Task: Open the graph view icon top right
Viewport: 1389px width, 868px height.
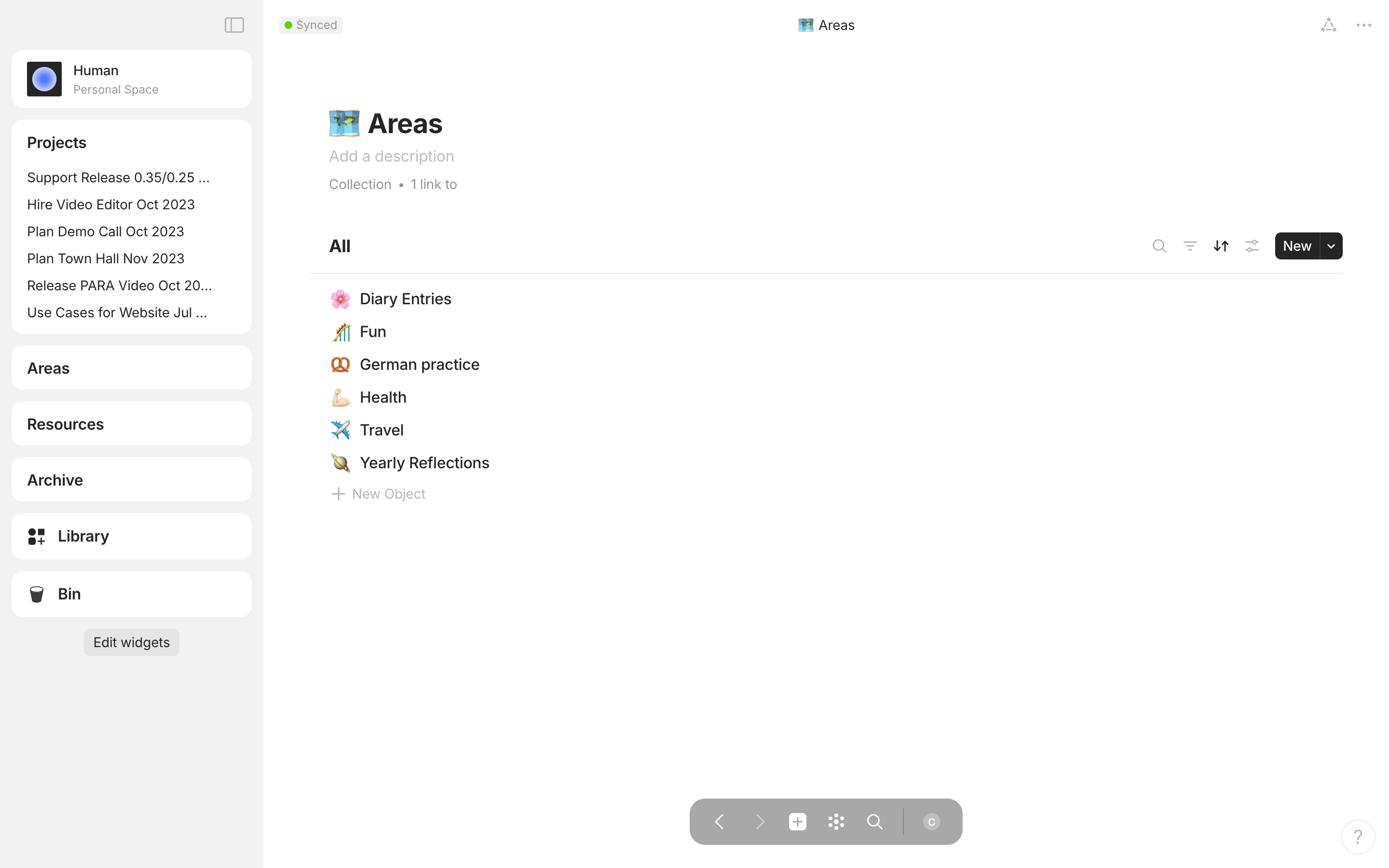Action: 1328,25
